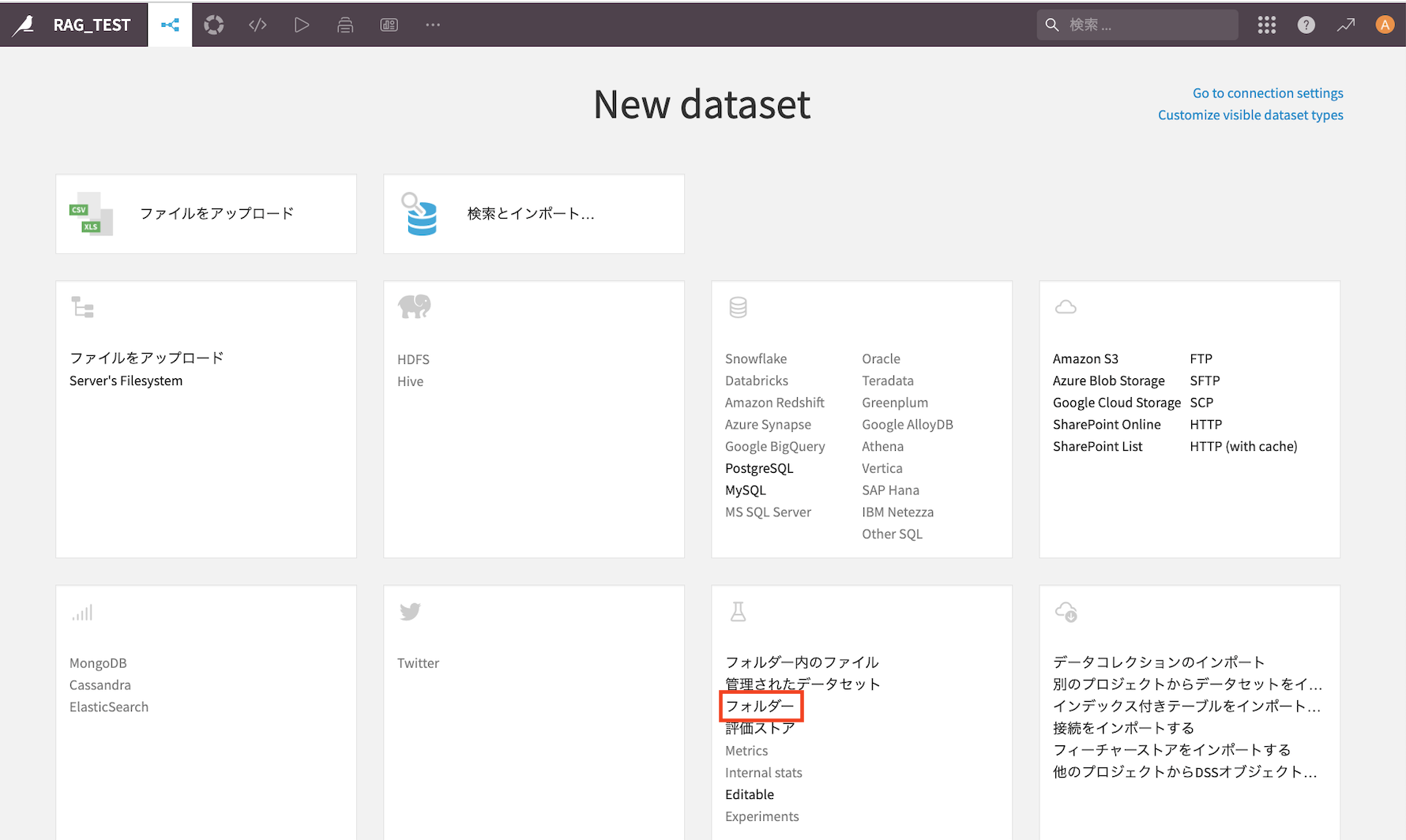Select Athena dataset type

(x=882, y=447)
